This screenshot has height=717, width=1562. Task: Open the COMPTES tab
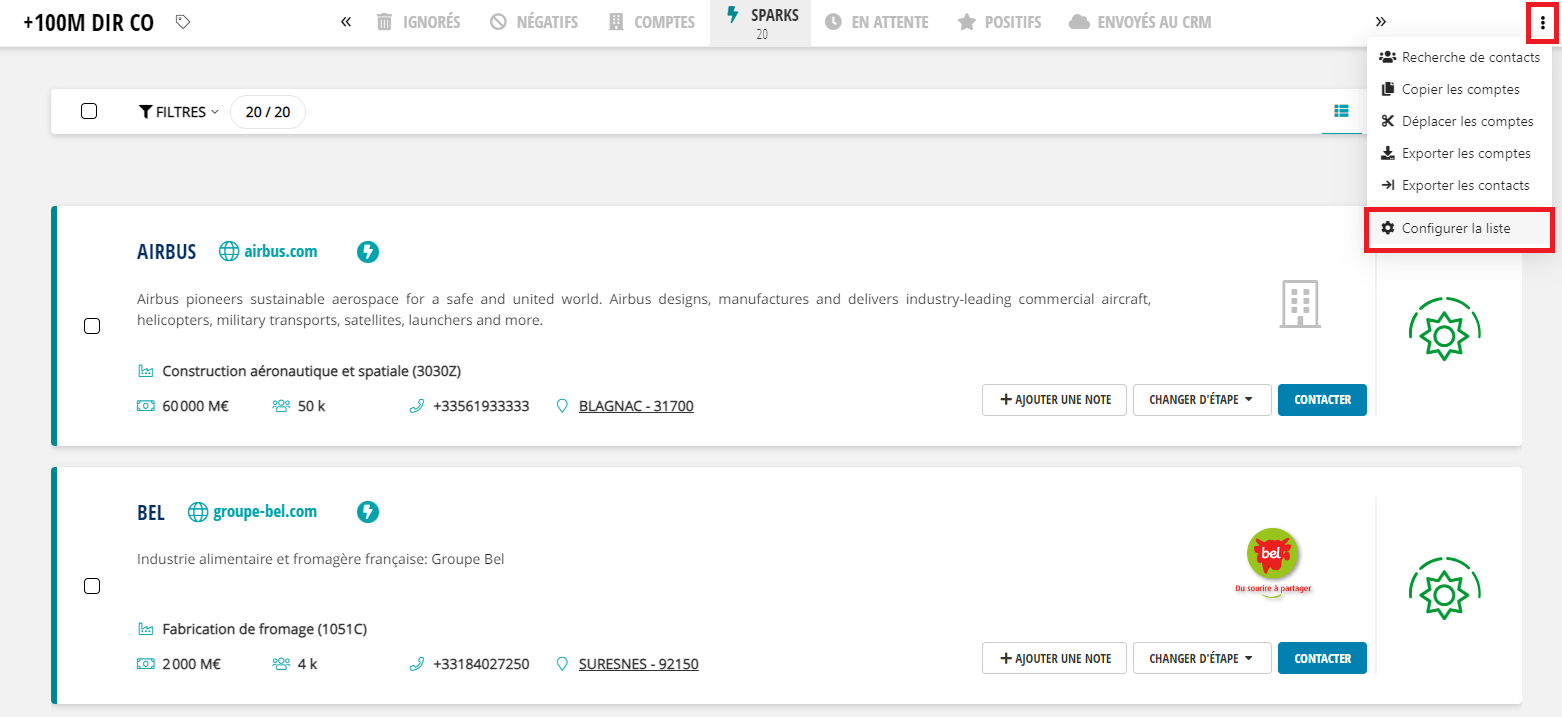point(651,22)
